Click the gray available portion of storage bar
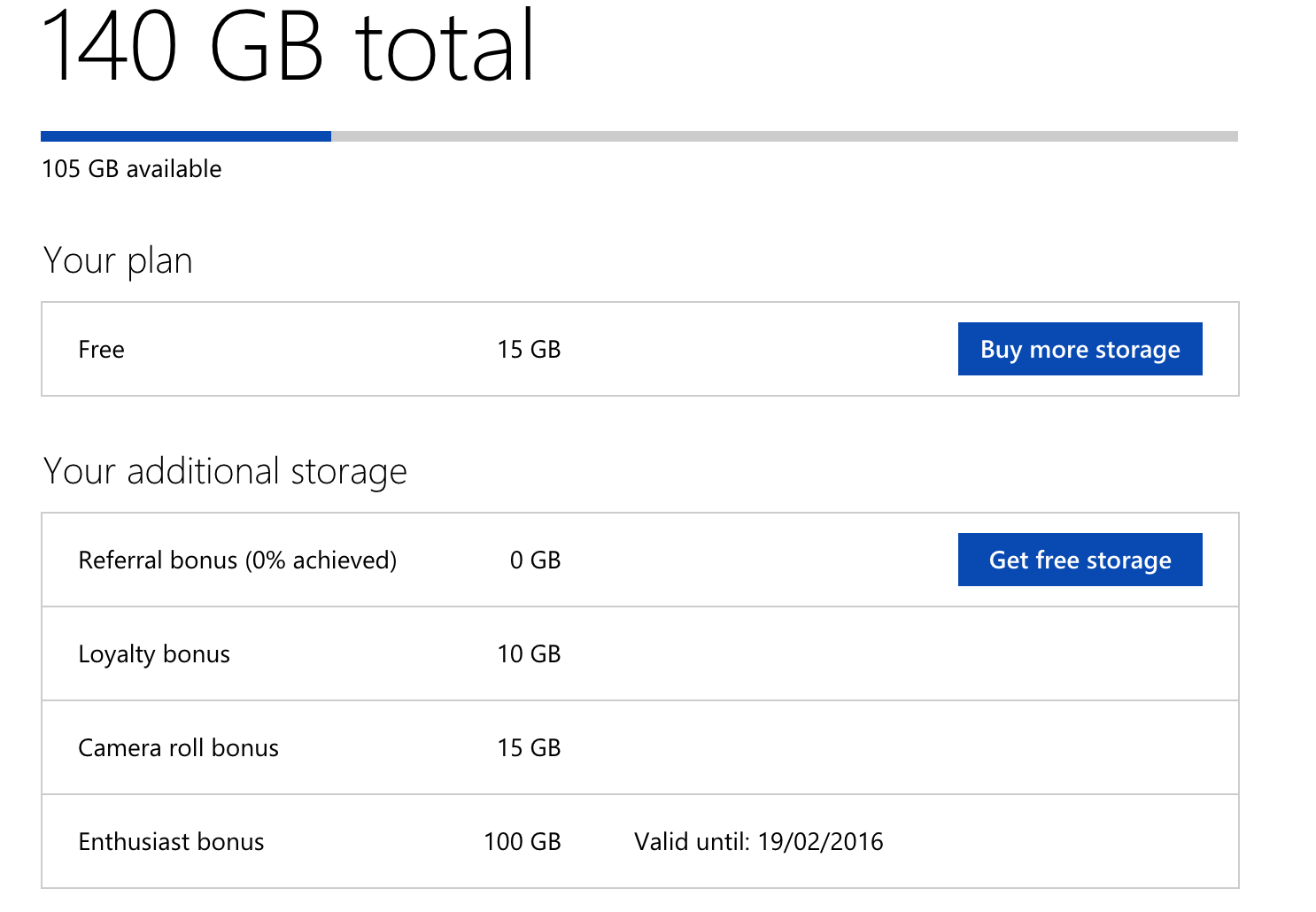 click(785, 136)
